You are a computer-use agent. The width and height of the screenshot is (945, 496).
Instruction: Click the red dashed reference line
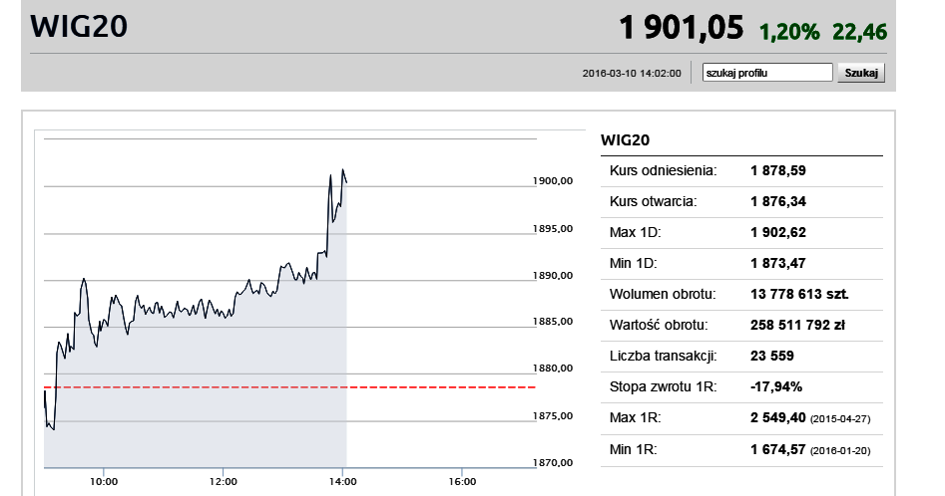[x=290, y=387]
